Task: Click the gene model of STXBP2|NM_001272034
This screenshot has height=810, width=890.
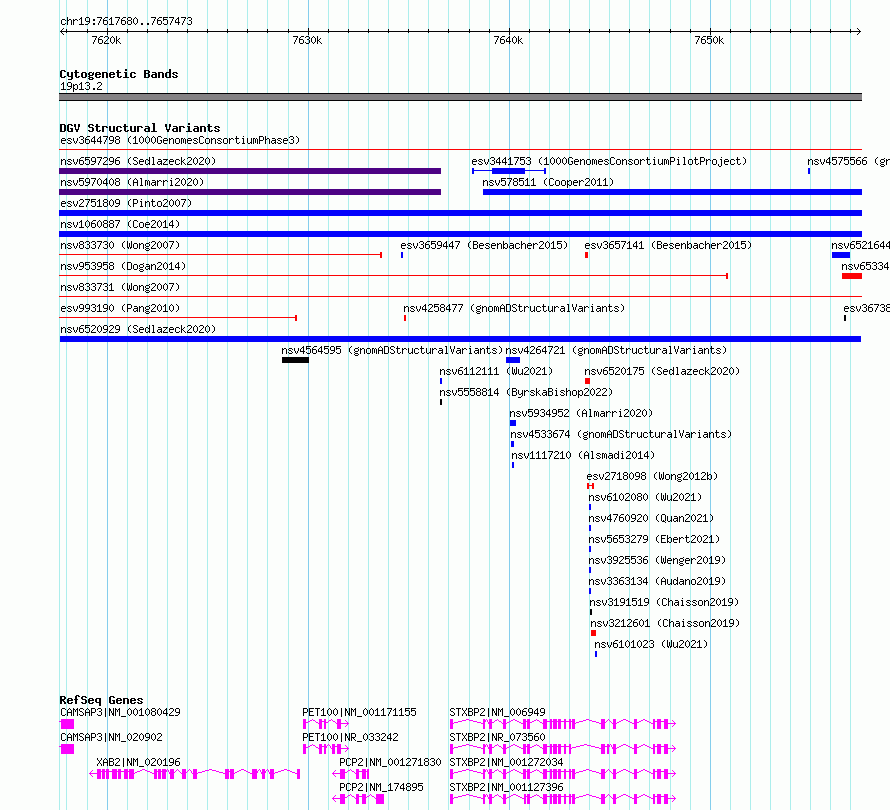Action: tap(563, 774)
